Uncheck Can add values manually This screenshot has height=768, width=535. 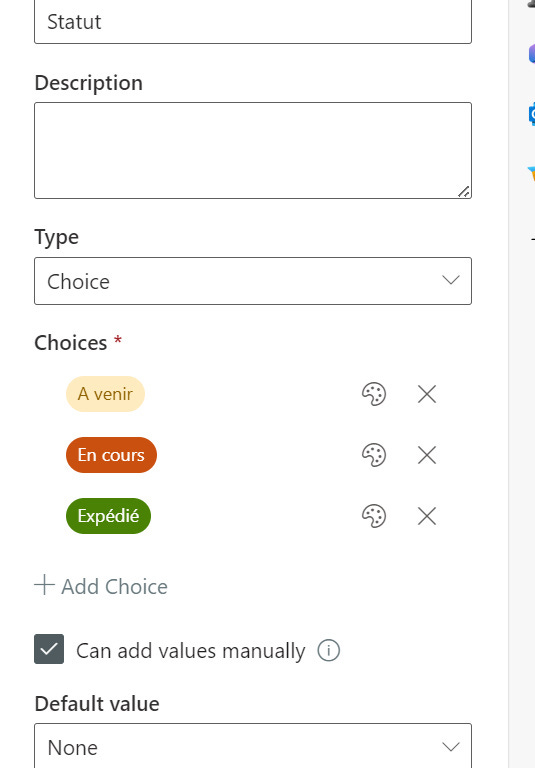tap(49, 649)
